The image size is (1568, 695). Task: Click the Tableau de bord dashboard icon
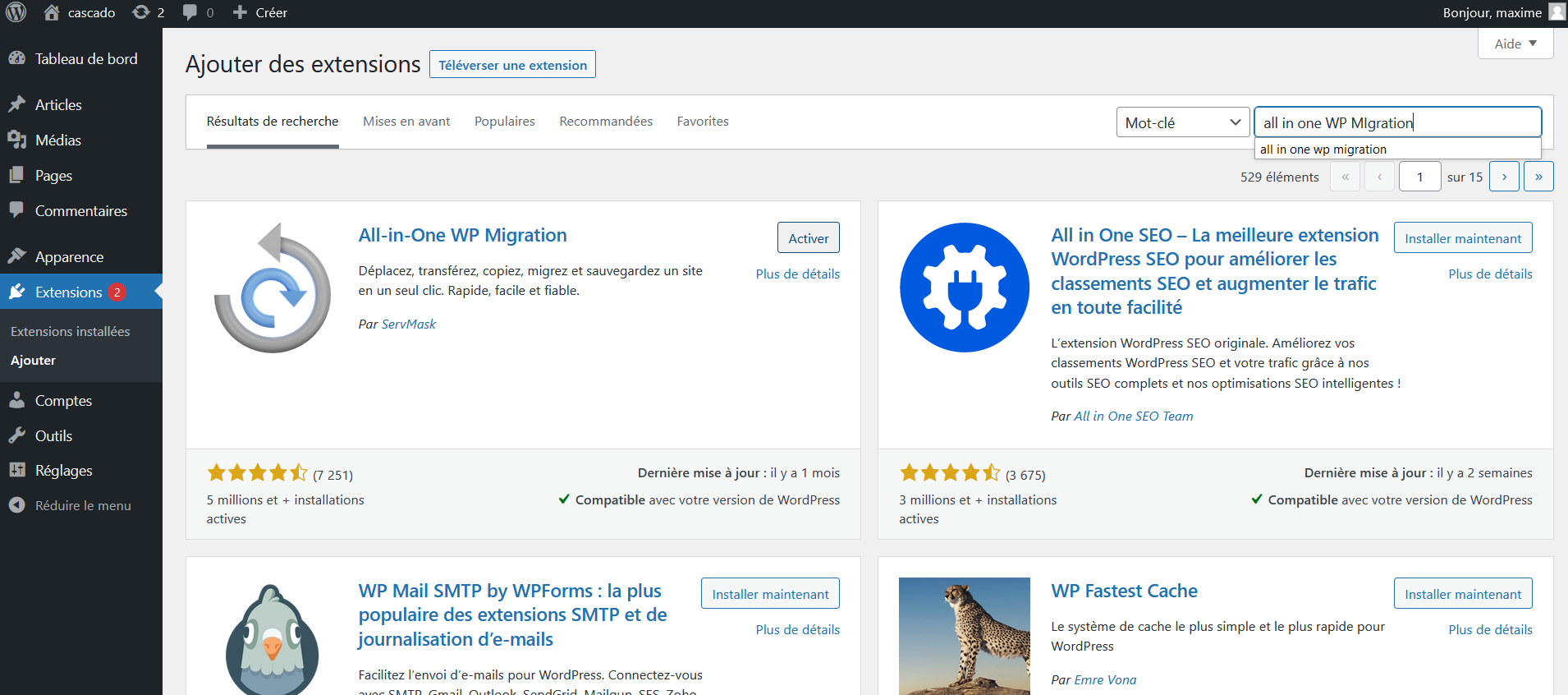pyautogui.click(x=17, y=58)
